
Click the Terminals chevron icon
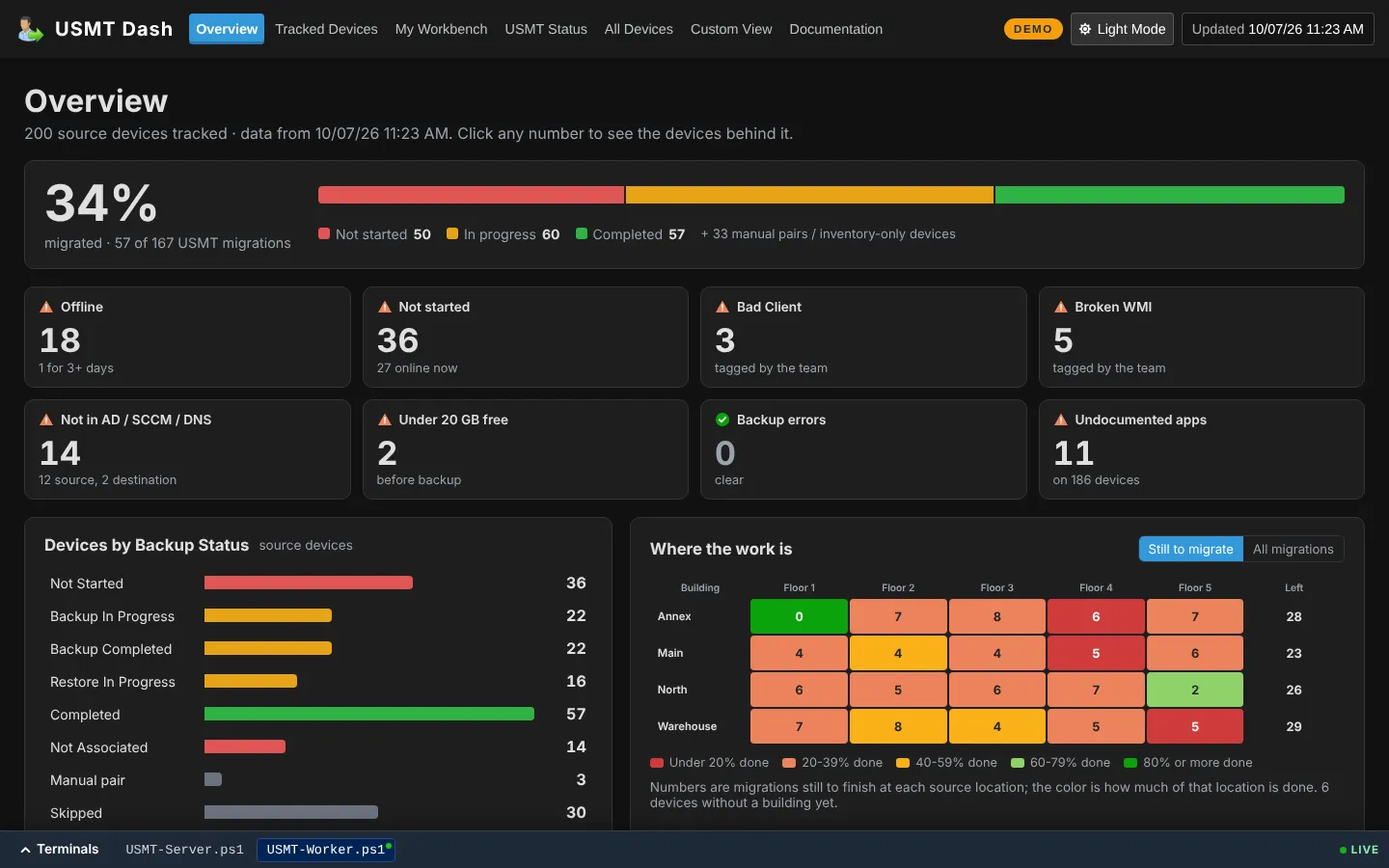coord(25,850)
